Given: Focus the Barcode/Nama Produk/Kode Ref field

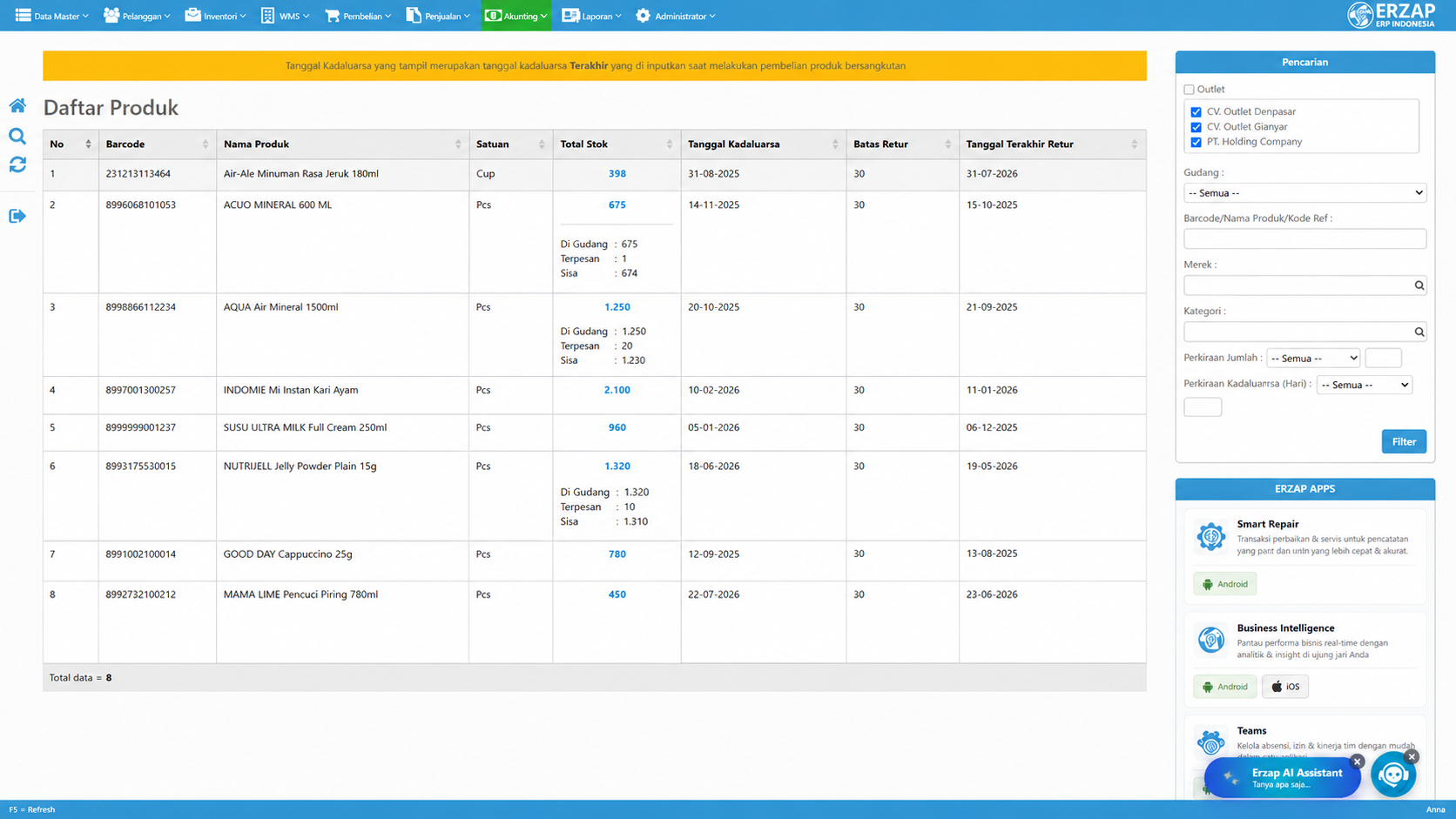Looking at the screenshot, I should pos(1304,239).
